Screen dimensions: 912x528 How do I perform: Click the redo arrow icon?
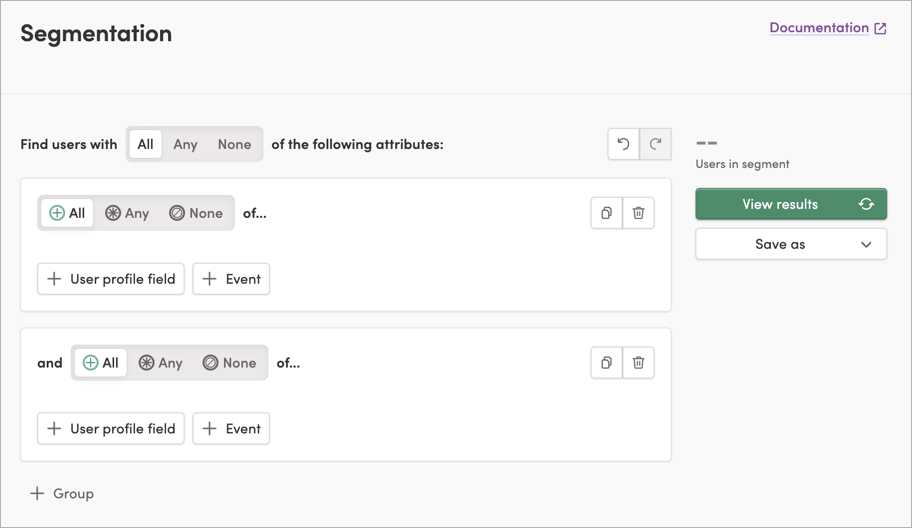(655, 144)
